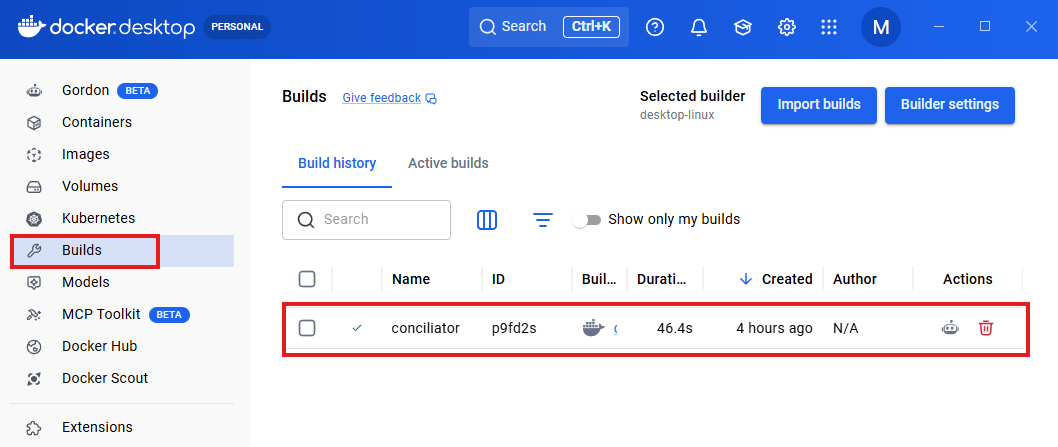Click the Builder settings button

[x=950, y=105]
